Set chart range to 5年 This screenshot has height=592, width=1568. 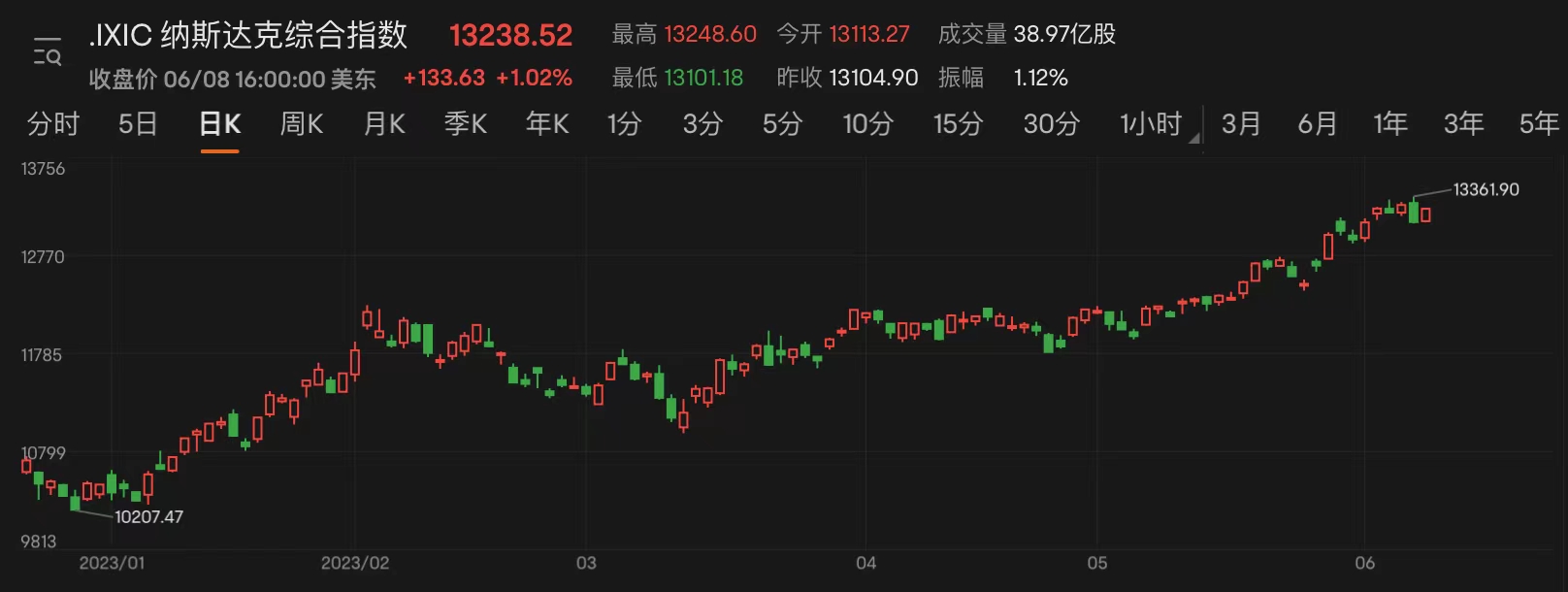pos(1539,124)
